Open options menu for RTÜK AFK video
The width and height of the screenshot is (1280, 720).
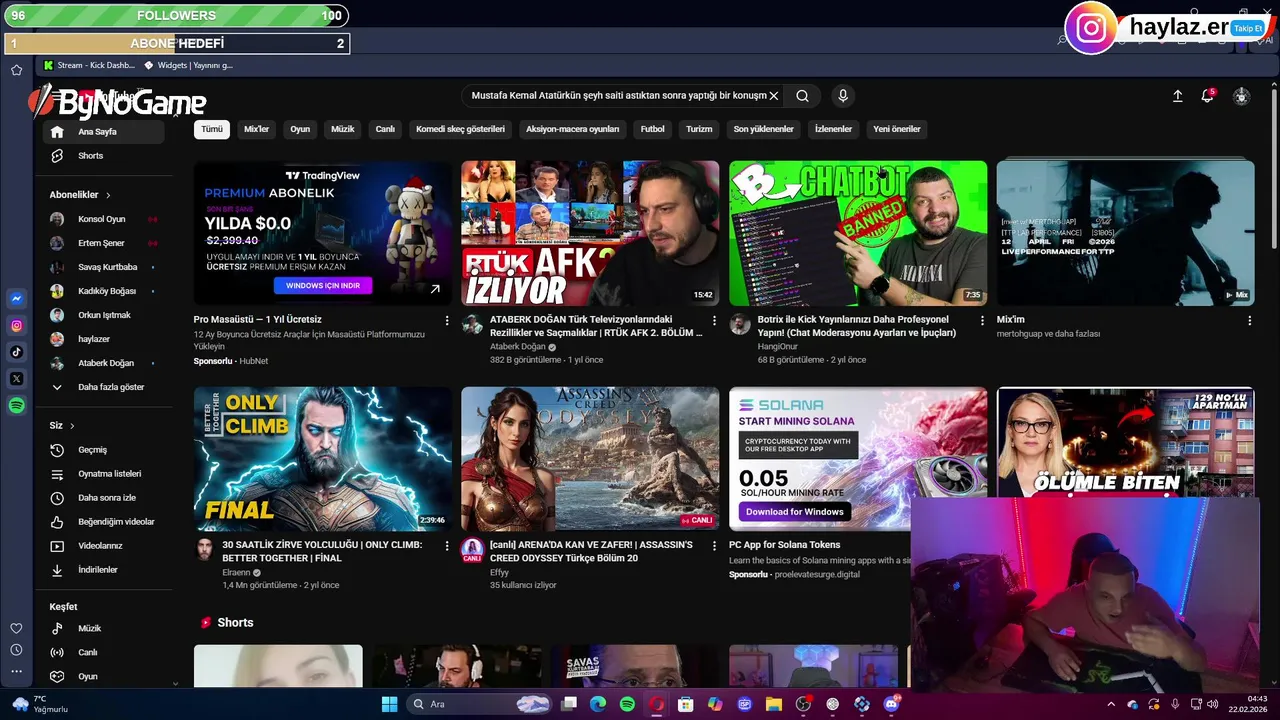(x=714, y=320)
